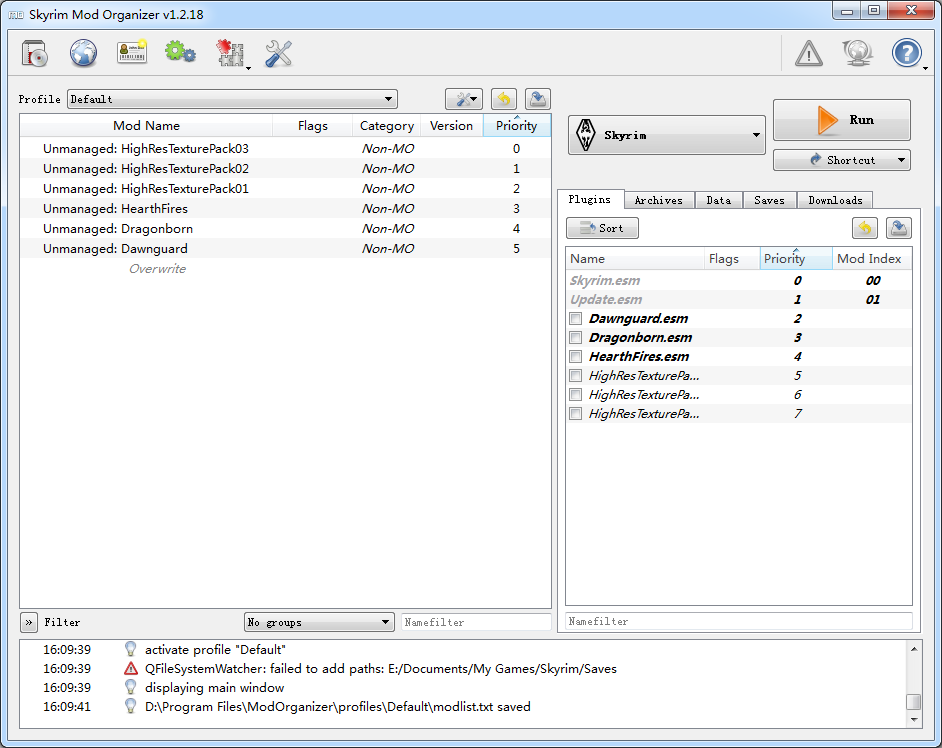Create plugin list backup icon
This screenshot has height=748, width=942.
click(x=898, y=228)
